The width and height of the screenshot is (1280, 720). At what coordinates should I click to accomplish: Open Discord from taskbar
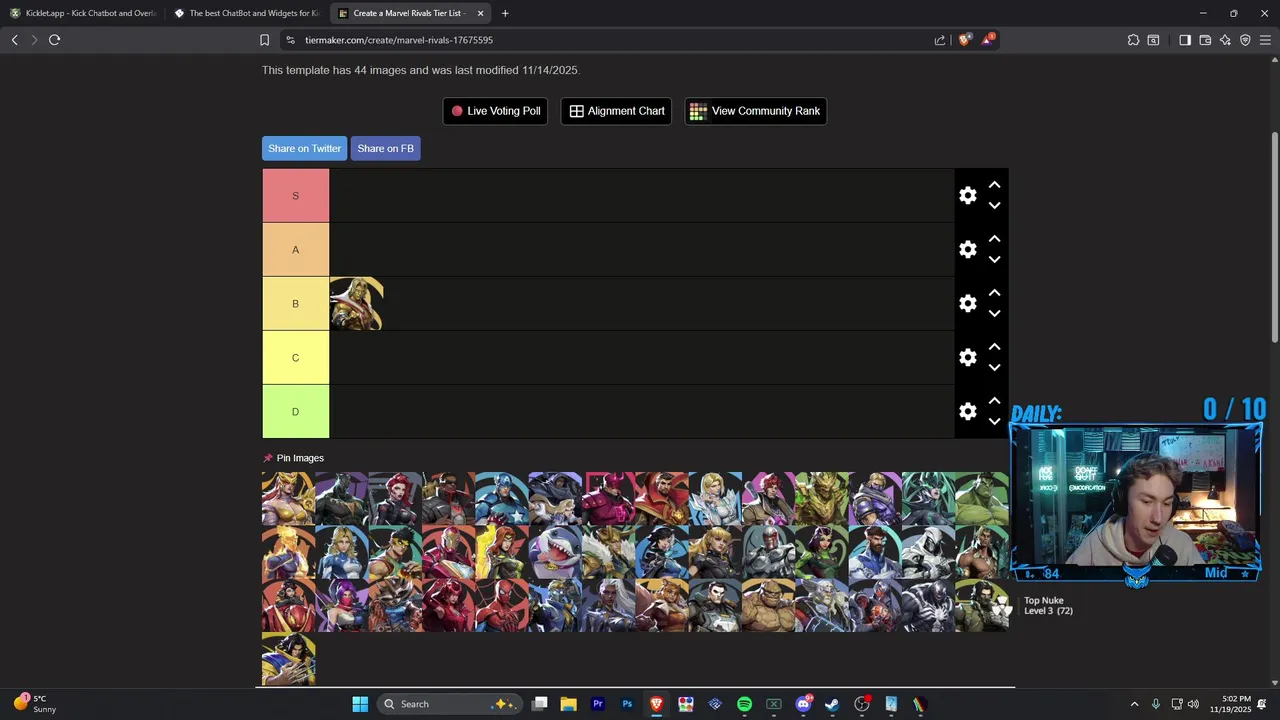click(x=803, y=704)
